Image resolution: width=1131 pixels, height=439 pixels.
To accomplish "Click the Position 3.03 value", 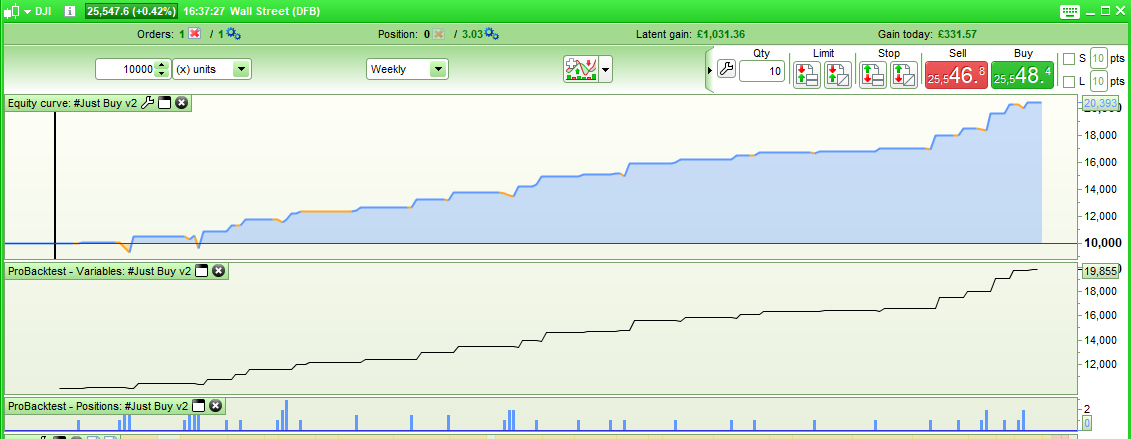I will point(472,34).
